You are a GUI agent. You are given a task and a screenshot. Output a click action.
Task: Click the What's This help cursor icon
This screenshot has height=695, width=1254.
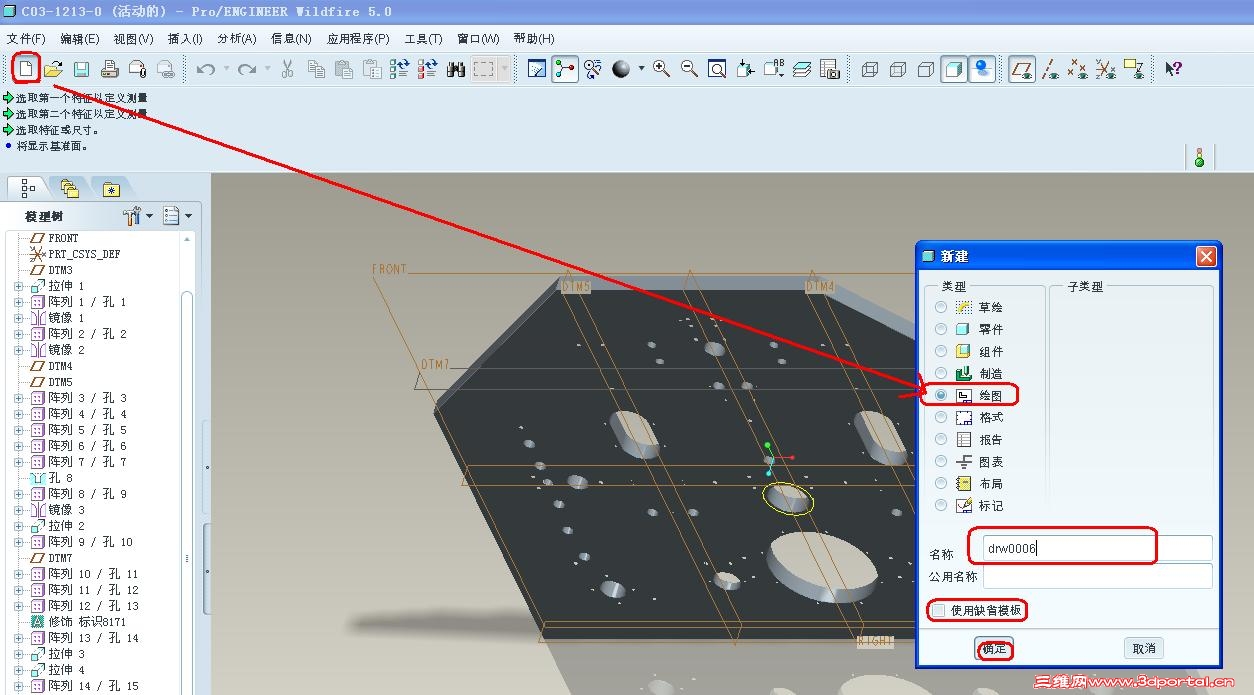[1174, 69]
